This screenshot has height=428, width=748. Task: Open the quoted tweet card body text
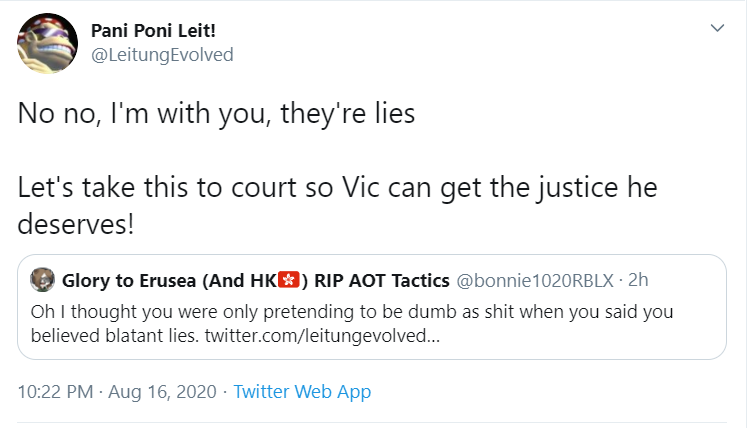(352, 324)
